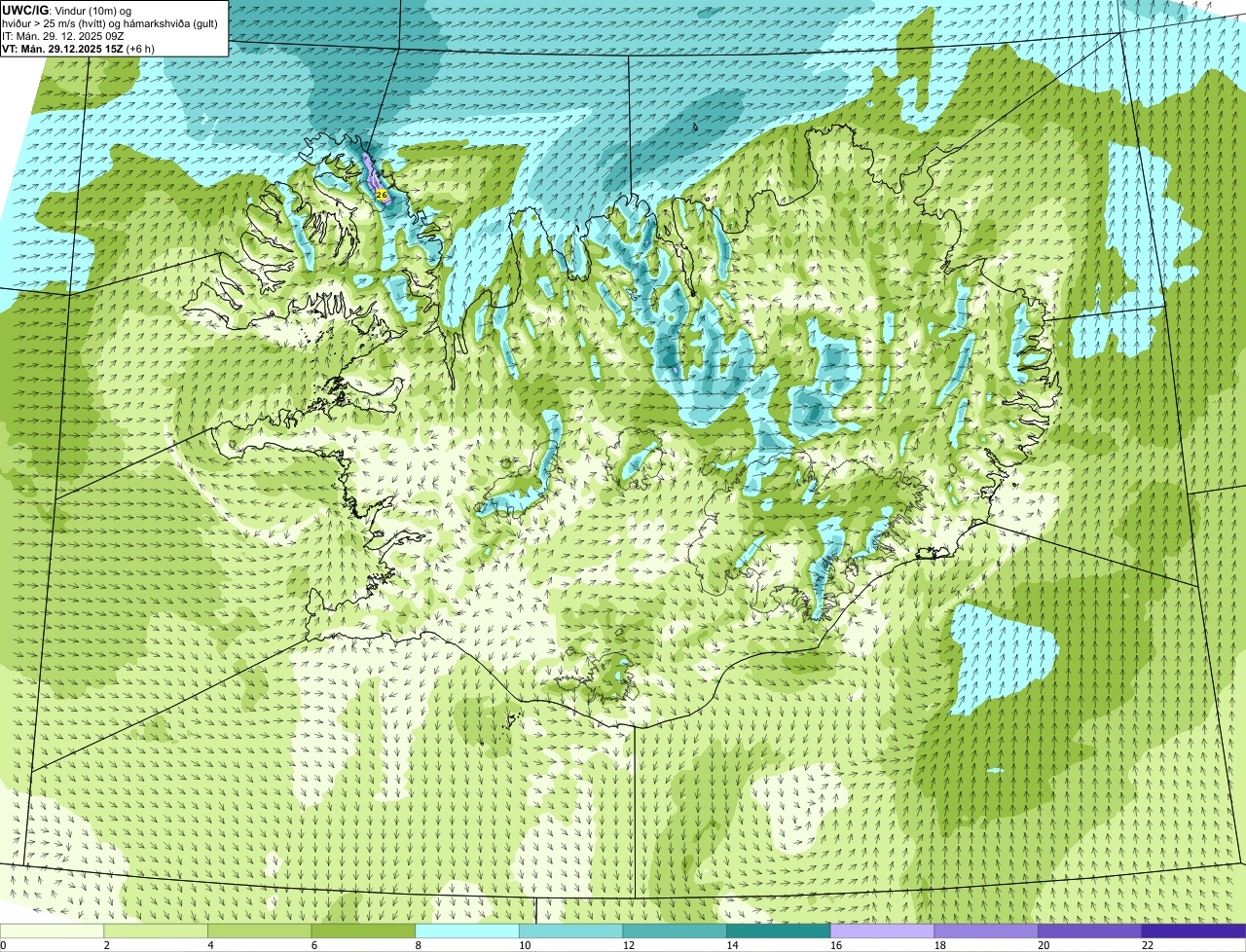Click the color scale label '14'

(x=732, y=945)
